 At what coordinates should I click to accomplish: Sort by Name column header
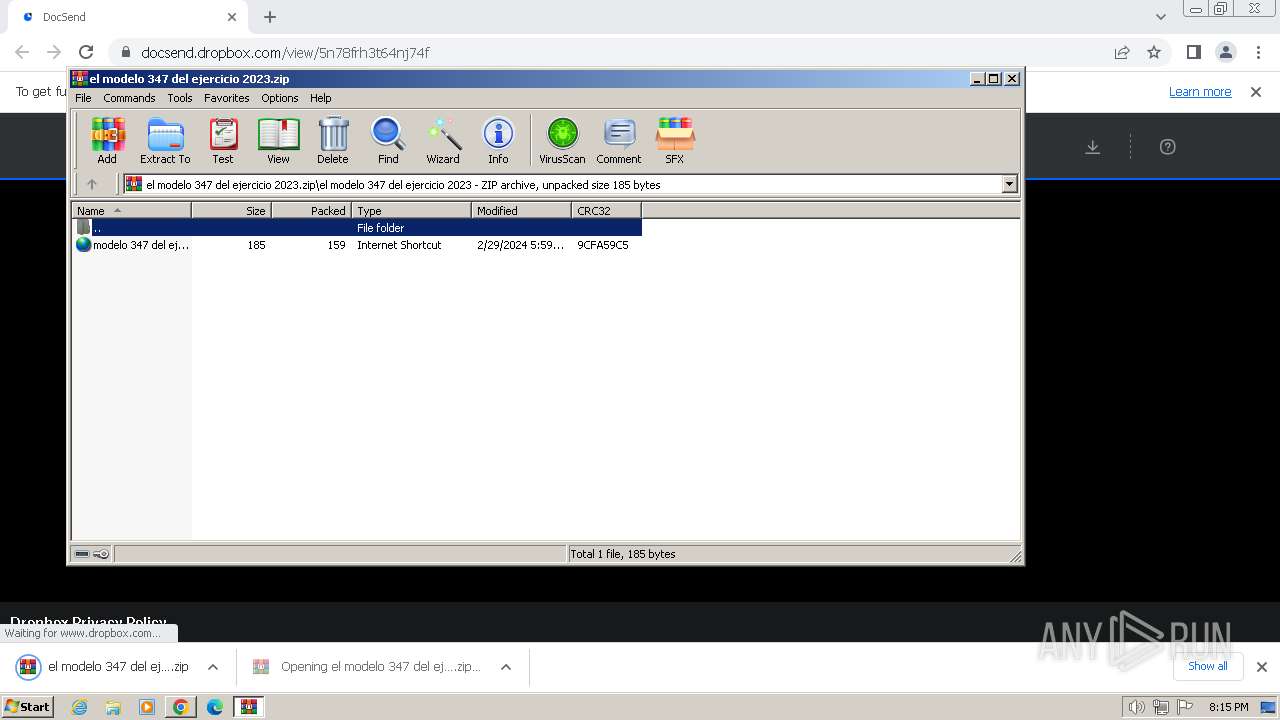point(131,210)
